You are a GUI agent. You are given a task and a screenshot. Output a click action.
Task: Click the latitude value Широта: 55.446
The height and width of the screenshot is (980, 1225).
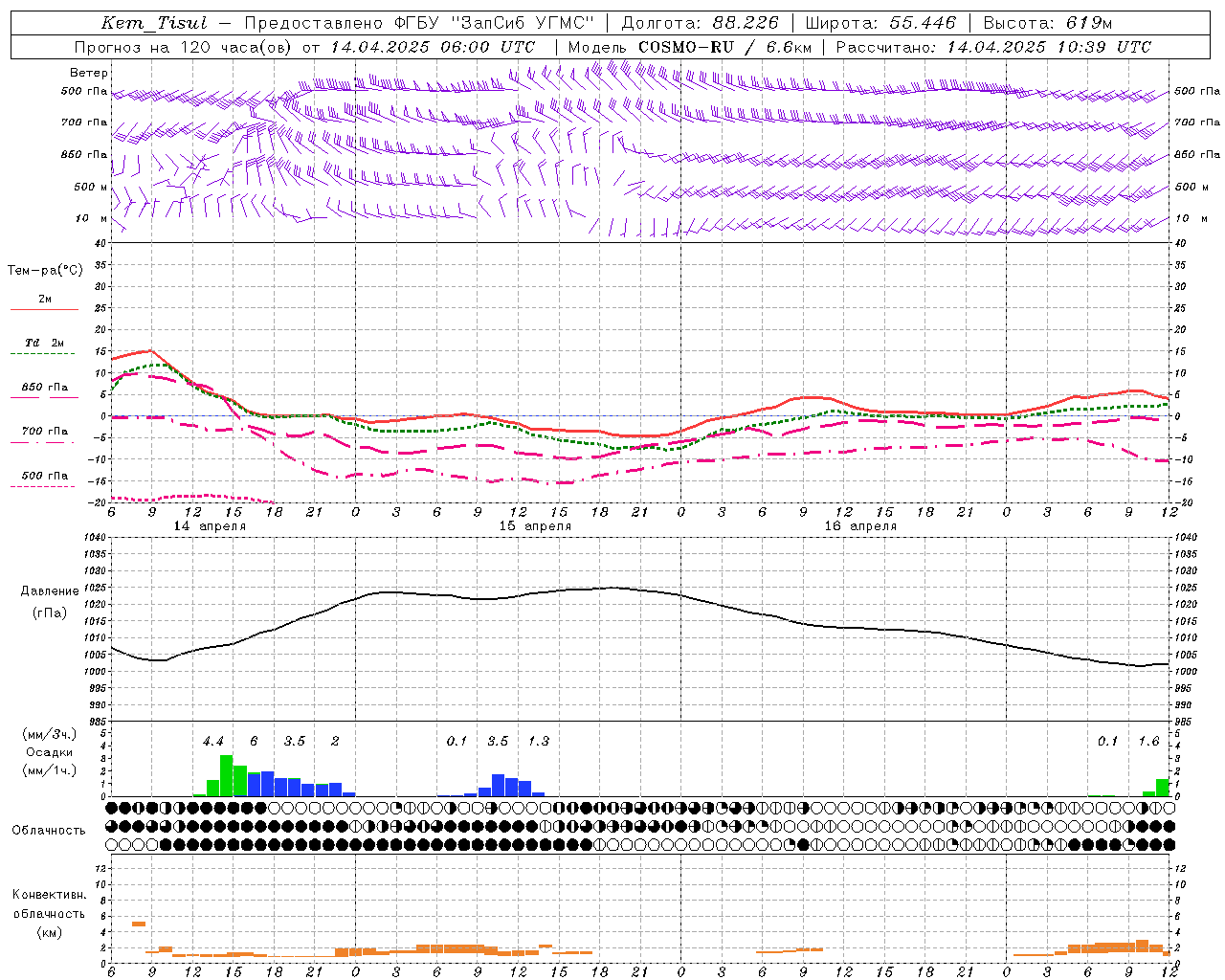point(880,23)
